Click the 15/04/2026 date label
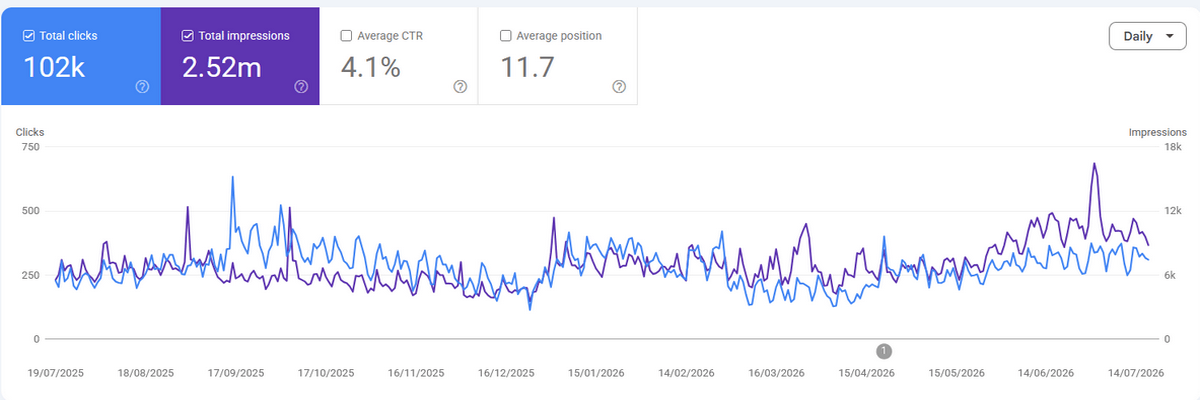Screen dimensions: 1200x400 (867, 372)
